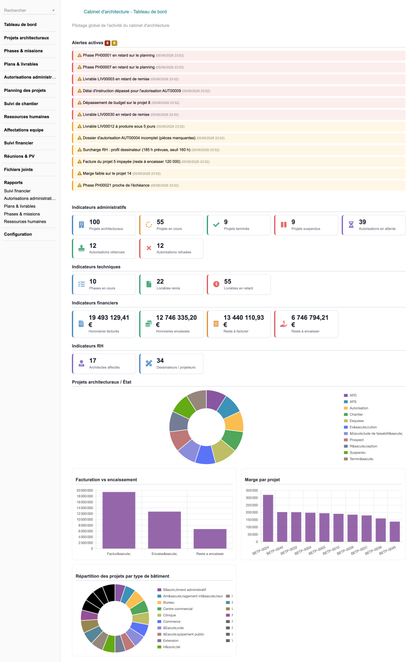The image size is (416, 662).
Task: Click the Architectes affectés person icon
Action: [x=82, y=364]
